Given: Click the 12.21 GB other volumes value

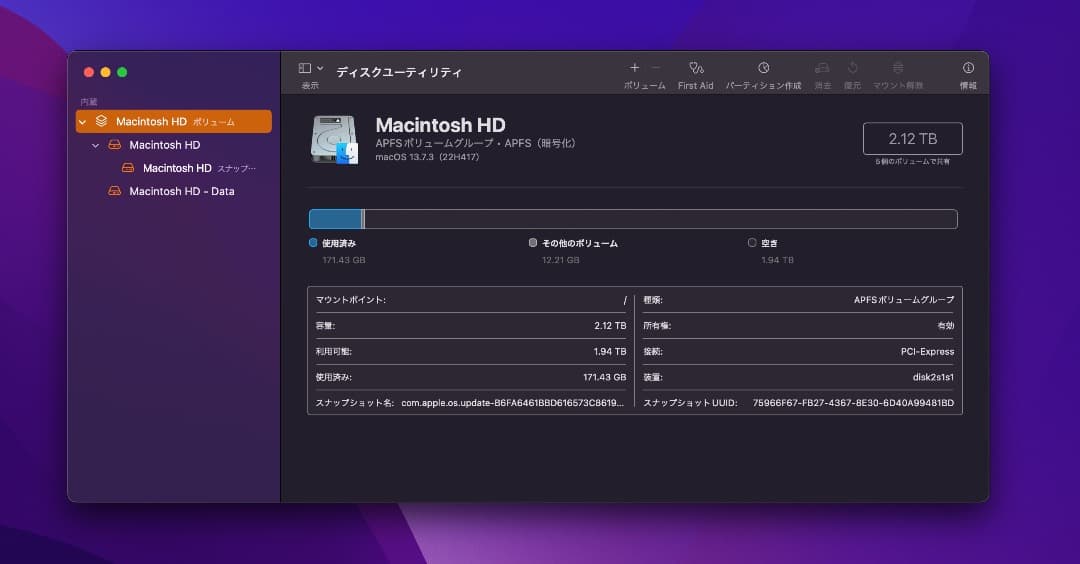Looking at the screenshot, I should [x=561, y=260].
